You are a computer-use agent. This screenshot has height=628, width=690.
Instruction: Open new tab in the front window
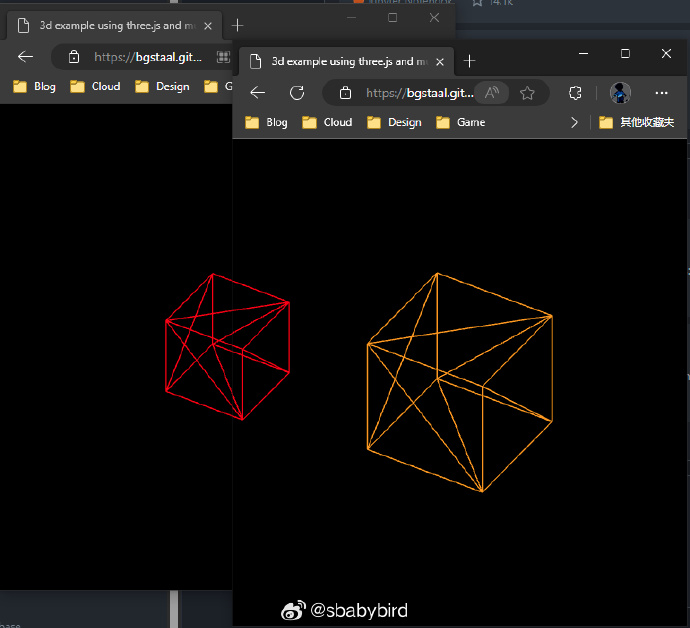coord(470,61)
